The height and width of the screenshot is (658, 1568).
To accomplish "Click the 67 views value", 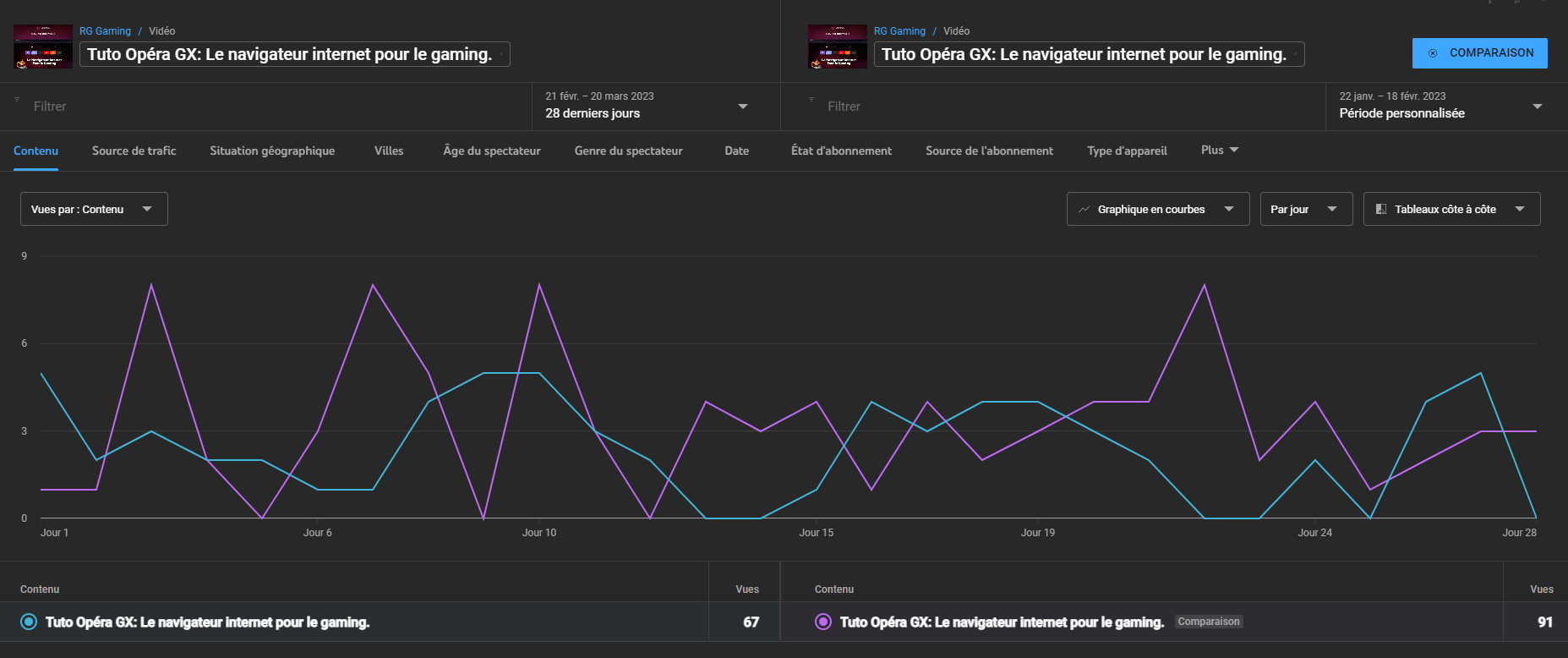I will 751,622.
